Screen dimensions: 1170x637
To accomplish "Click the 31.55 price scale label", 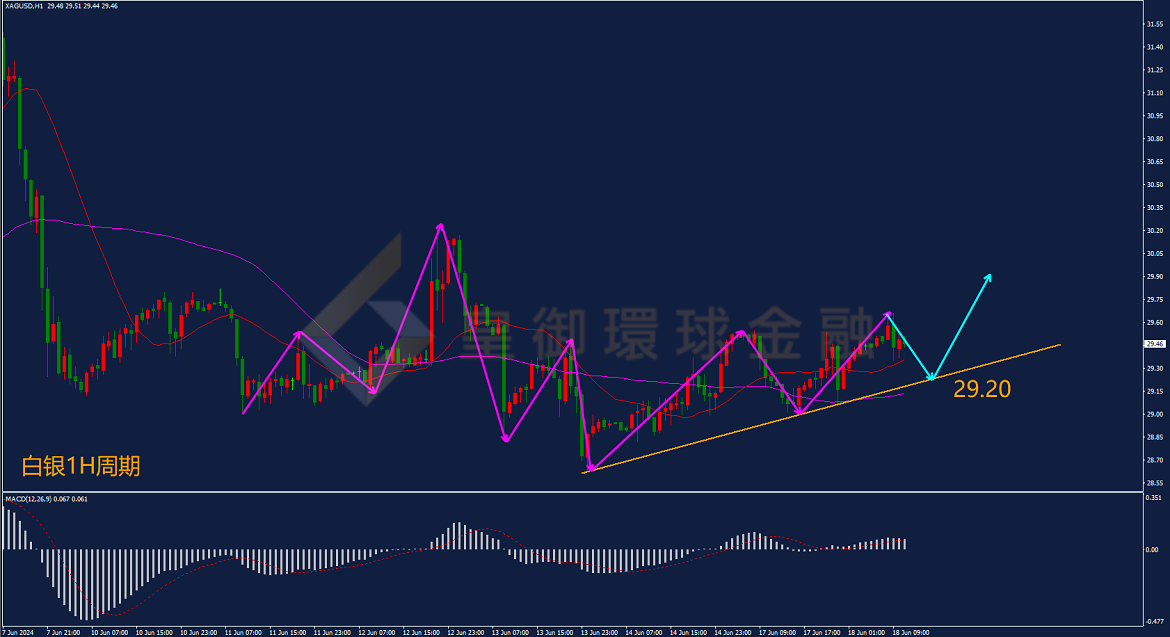I will point(1154,24).
